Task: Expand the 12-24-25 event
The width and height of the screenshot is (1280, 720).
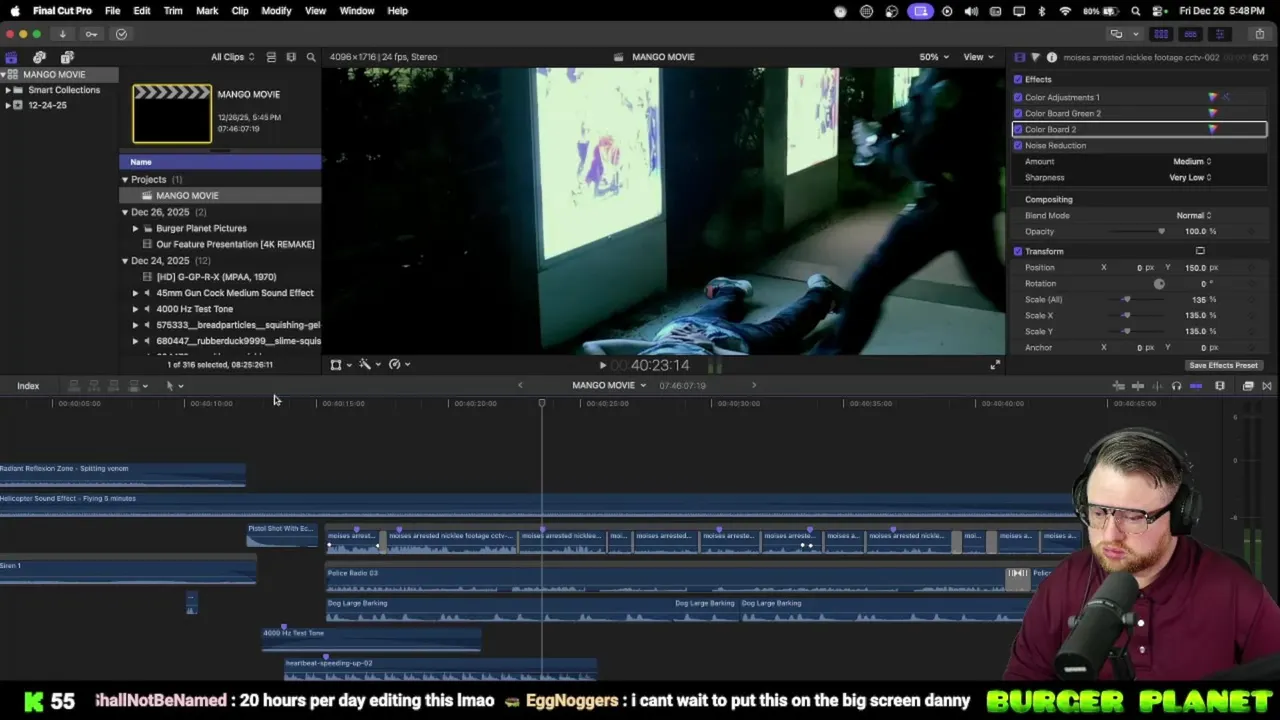Action: click(8, 105)
